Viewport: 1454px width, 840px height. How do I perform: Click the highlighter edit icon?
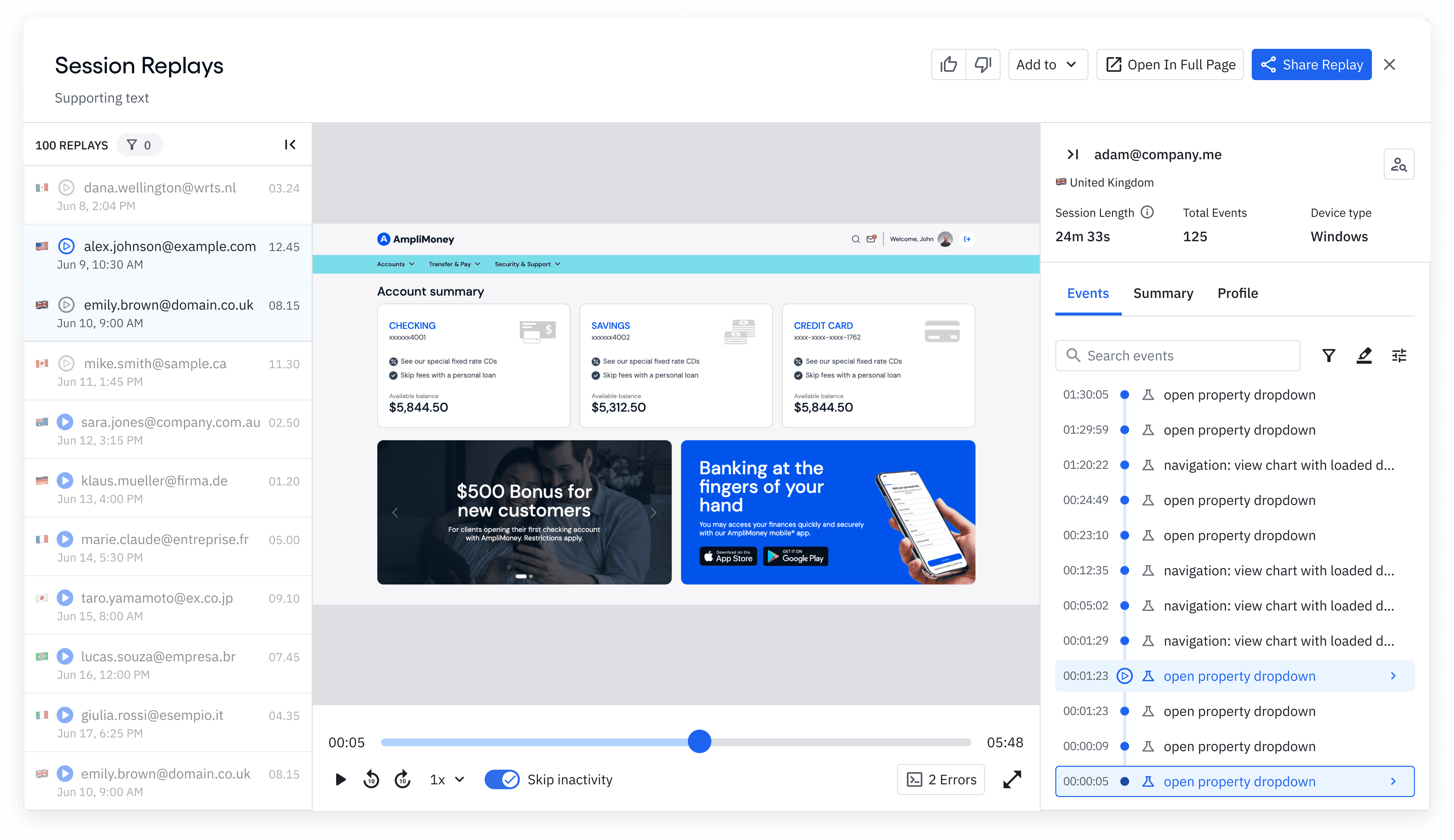tap(1363, 356)
